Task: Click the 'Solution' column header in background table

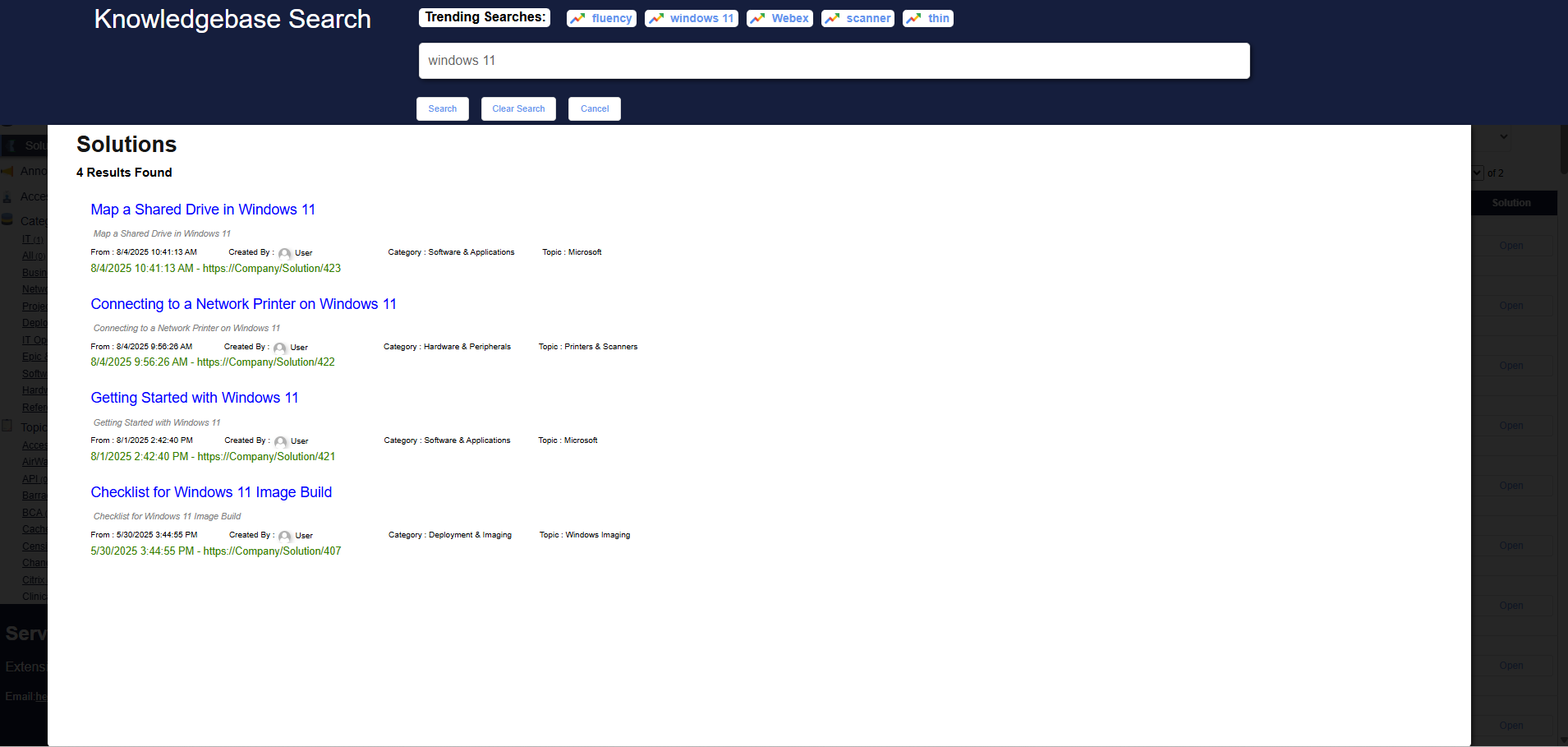Action: pyautogui.click(x=1511, y=203)
